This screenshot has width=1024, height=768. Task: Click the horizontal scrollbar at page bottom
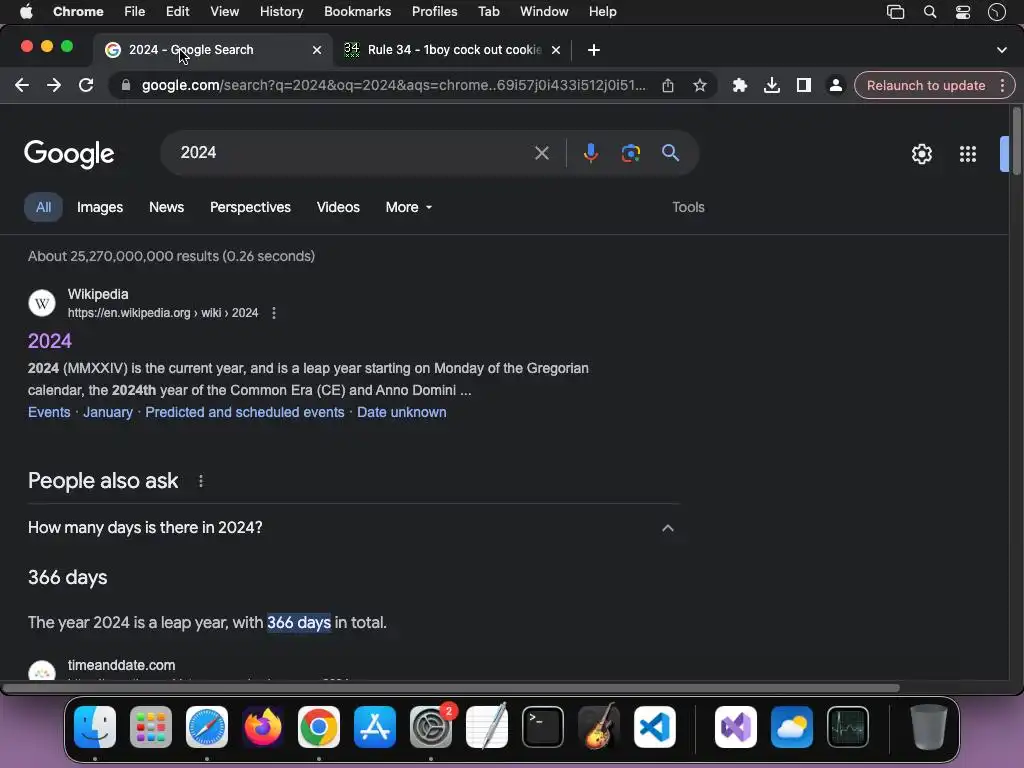pos(451,688)
